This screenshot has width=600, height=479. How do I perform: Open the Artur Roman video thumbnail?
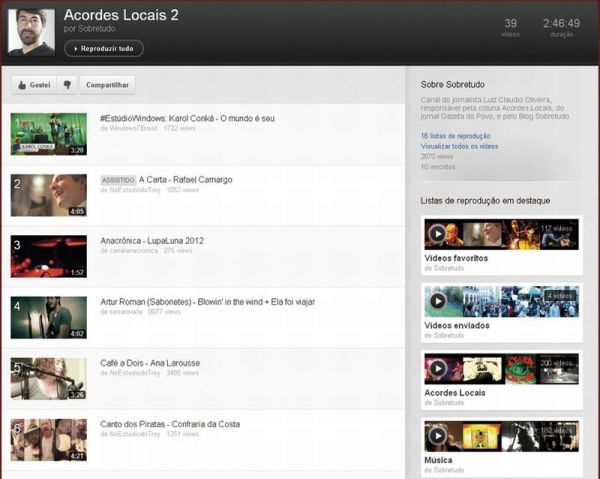click(x=49, y=318)
